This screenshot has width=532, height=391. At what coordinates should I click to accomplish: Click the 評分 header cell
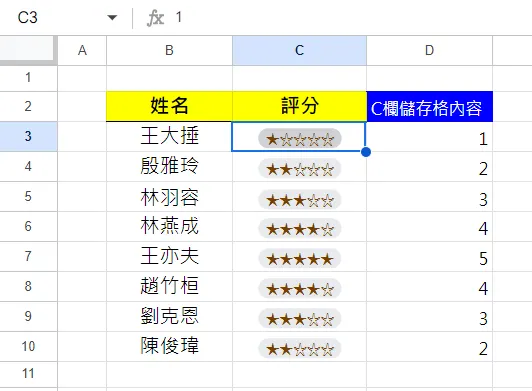[299, 106]
